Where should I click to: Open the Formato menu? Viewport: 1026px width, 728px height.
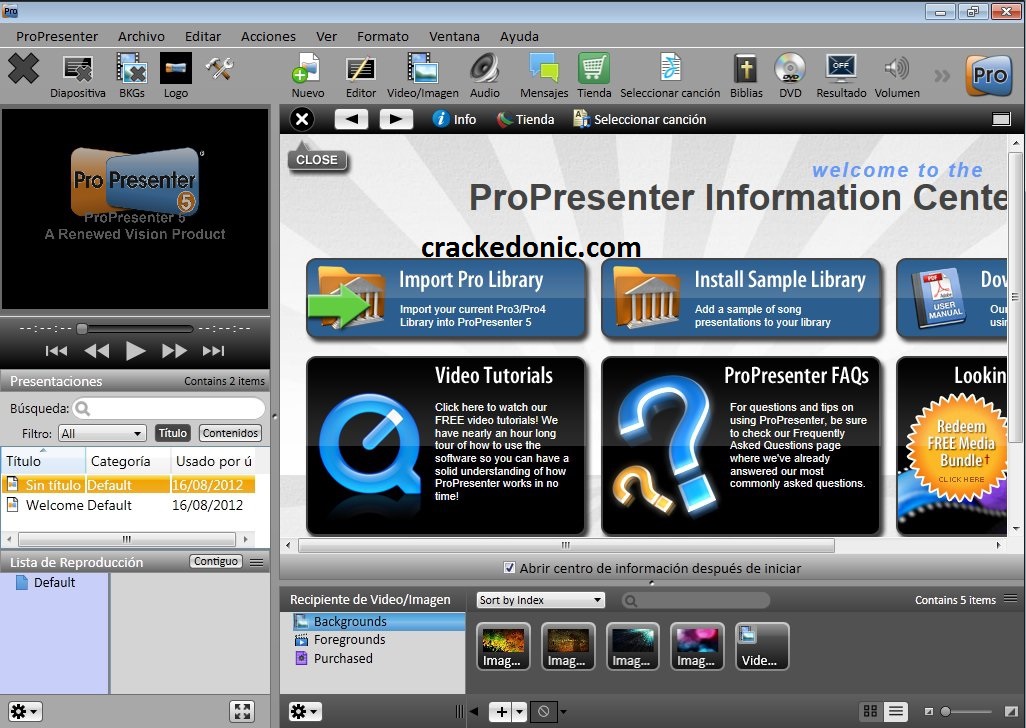coord(383,37)
